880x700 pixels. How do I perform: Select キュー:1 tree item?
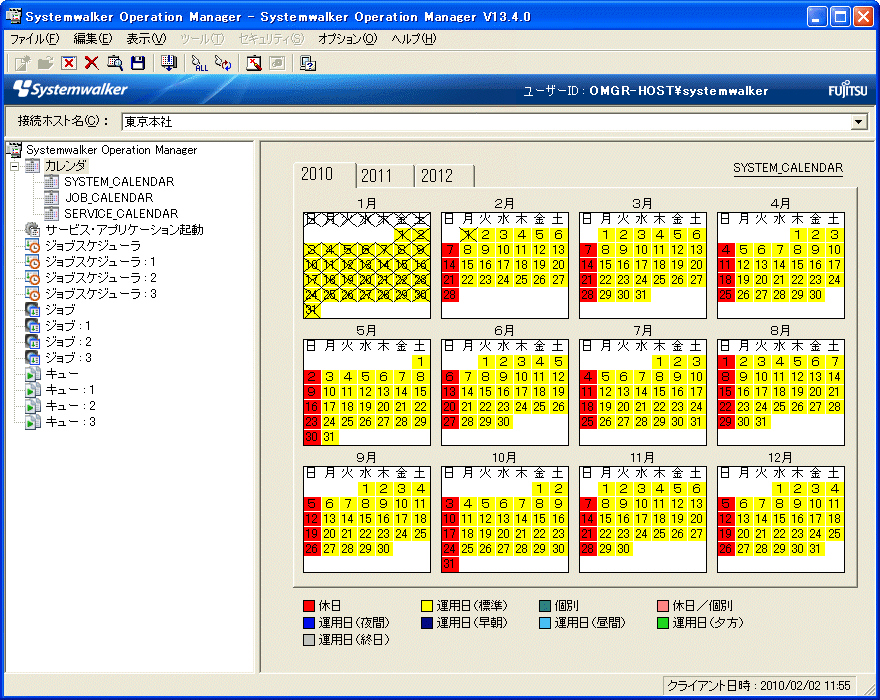point(70,390)
